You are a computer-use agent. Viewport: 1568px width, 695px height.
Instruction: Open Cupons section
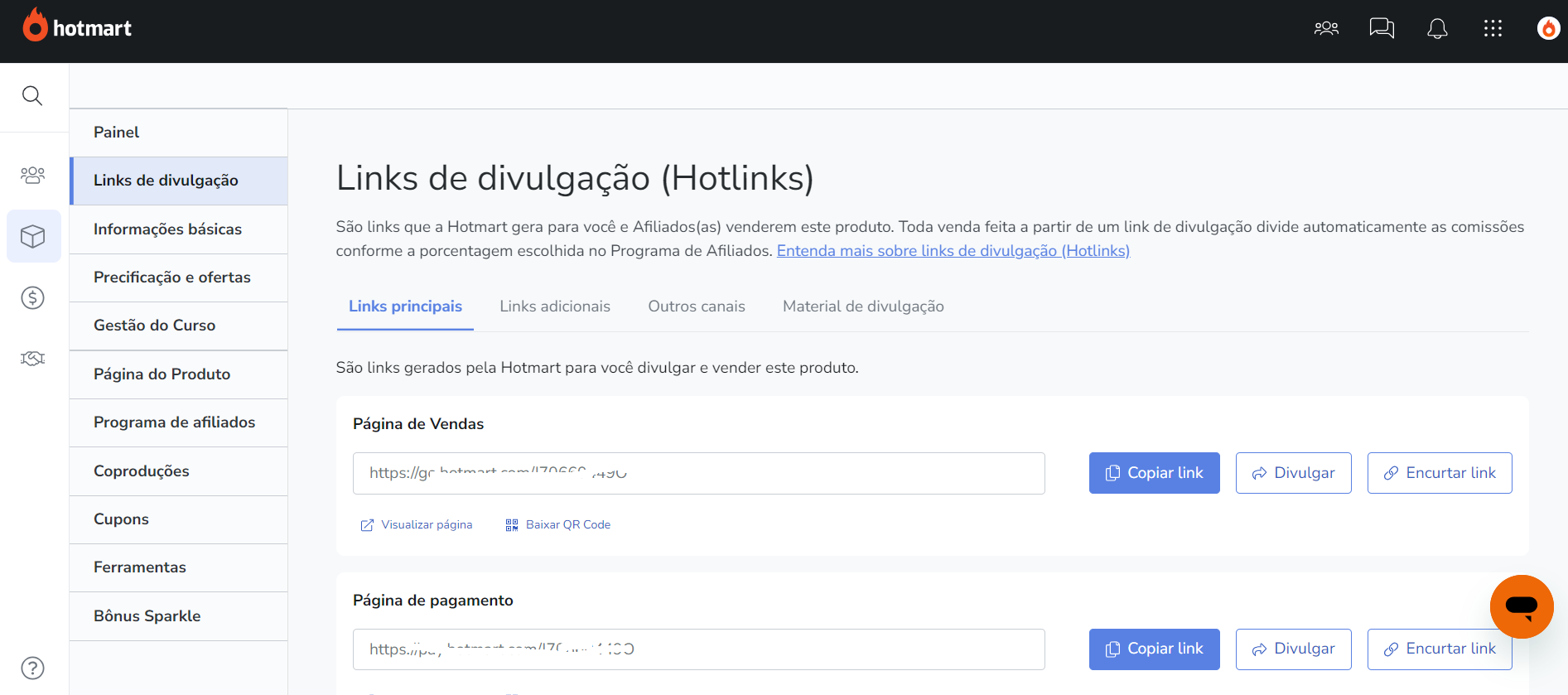pos(178,519)
